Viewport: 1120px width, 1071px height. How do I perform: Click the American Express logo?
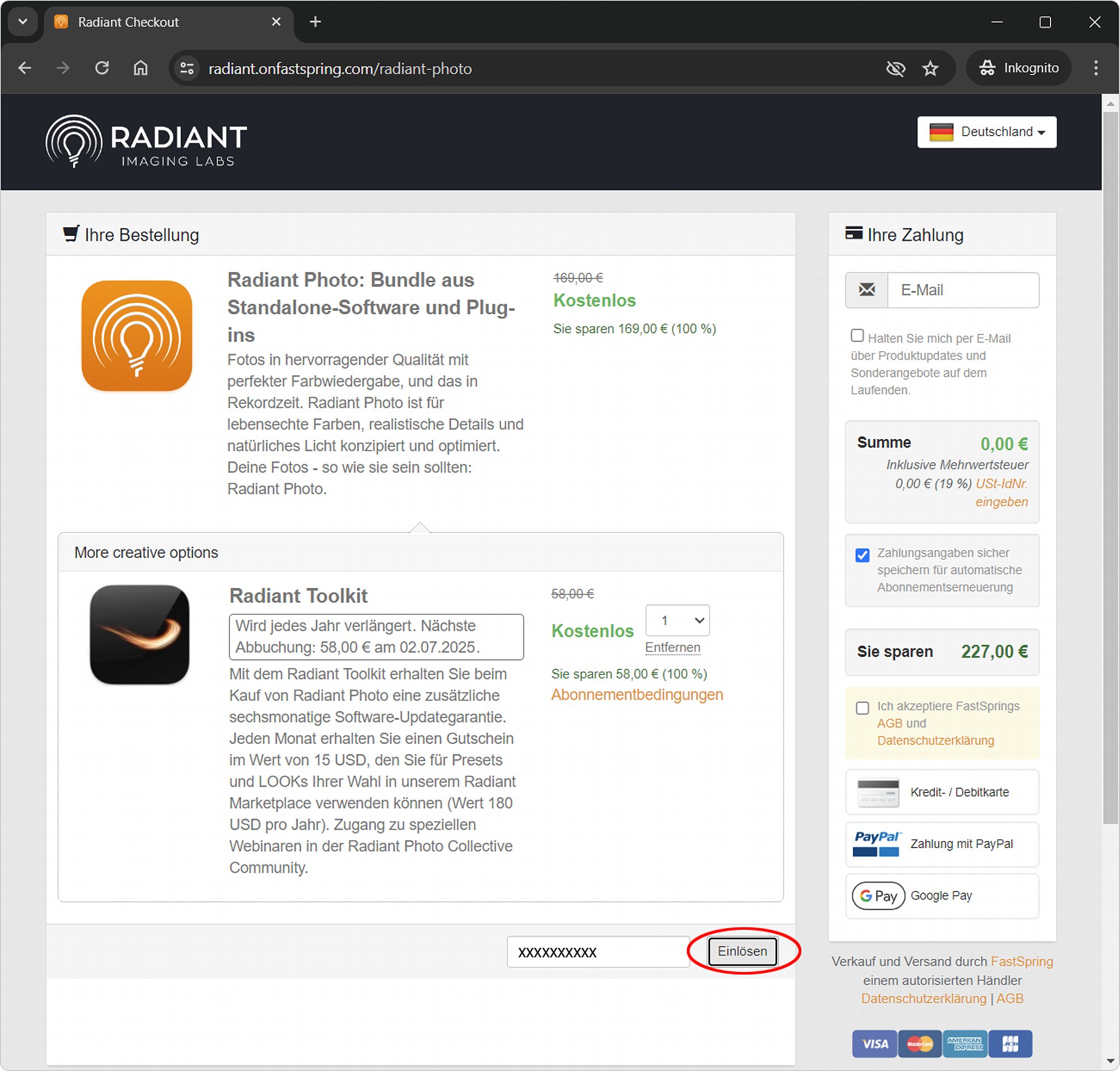coord(965,1044)
